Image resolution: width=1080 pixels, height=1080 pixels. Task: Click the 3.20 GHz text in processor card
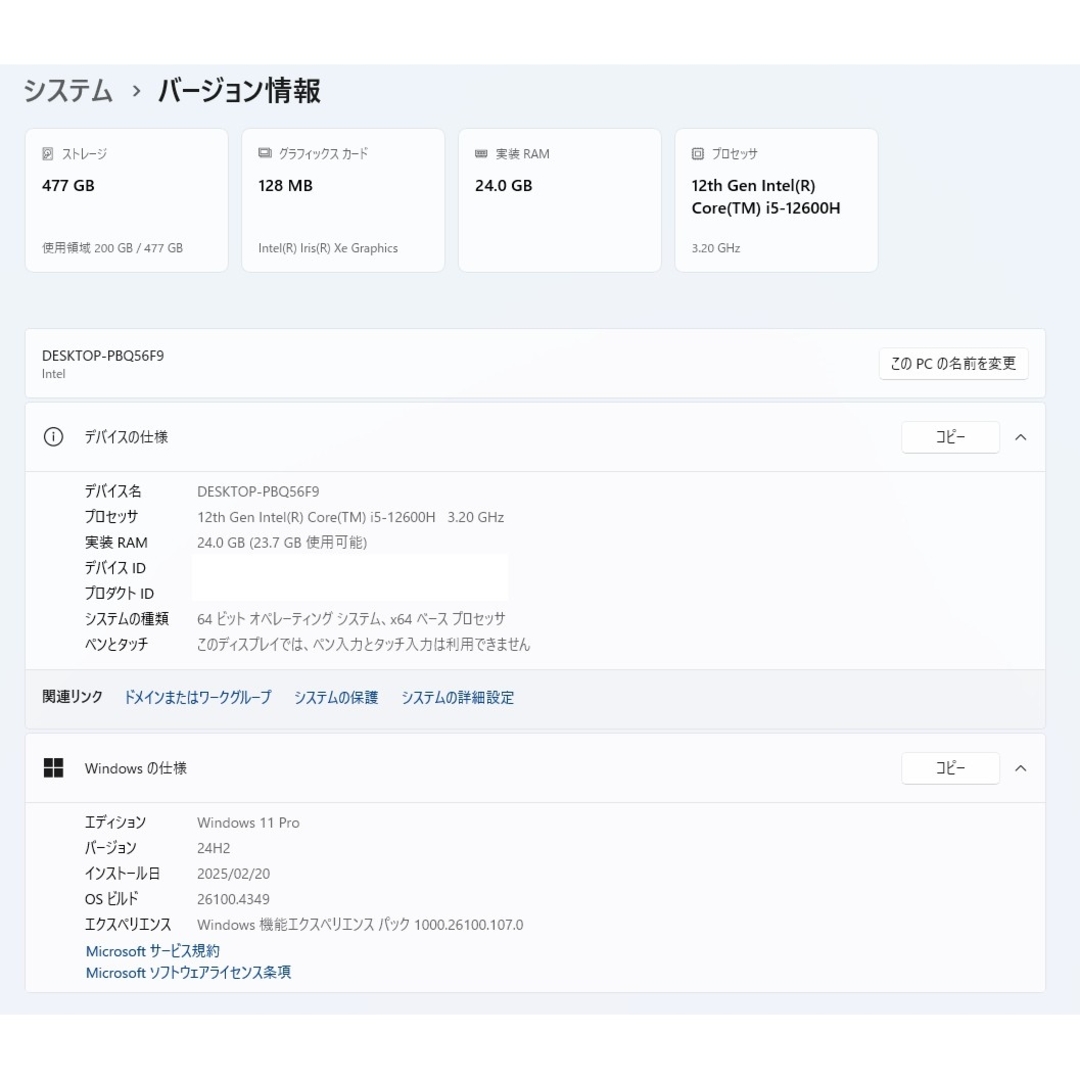pyautogui.click(x=716, y=248)
